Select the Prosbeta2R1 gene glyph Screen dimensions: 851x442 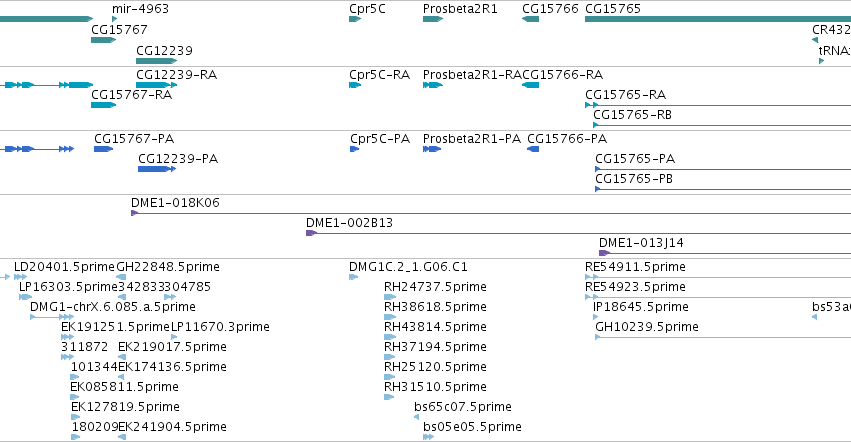pos(433,19)
